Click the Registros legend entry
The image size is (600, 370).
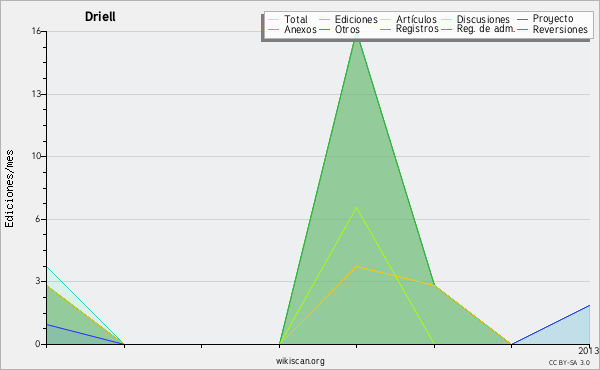[x=417, y=29]
